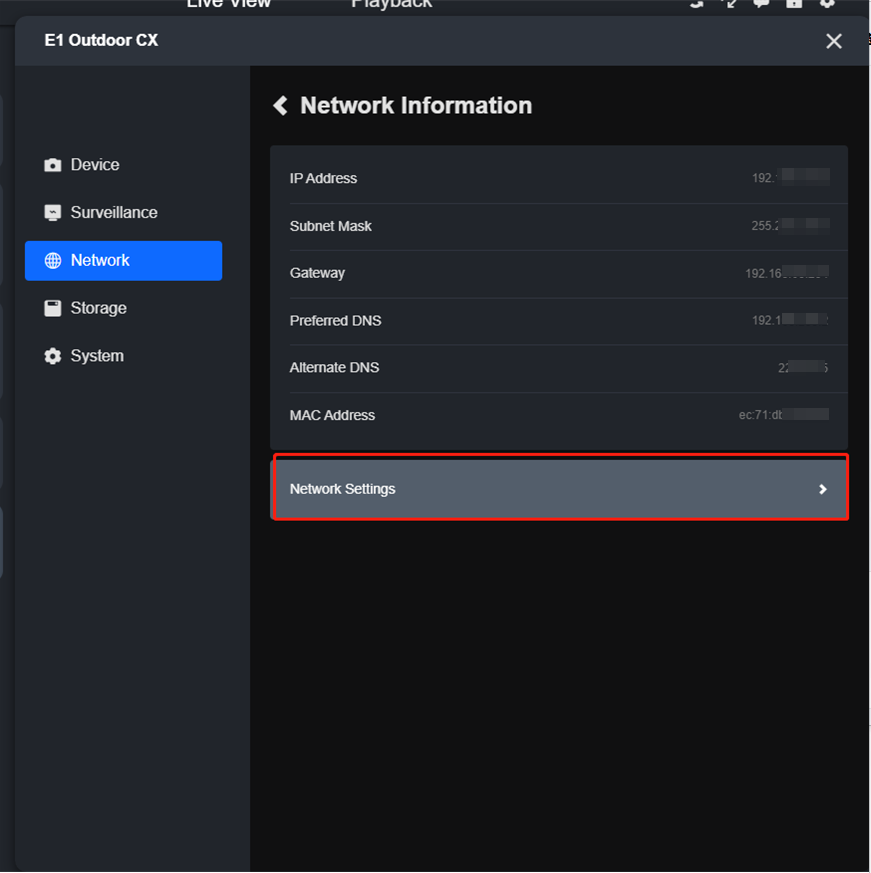This screenshot has height=873, width=871.
Task: Open the System settings section
Action: (x=123, y=356)
